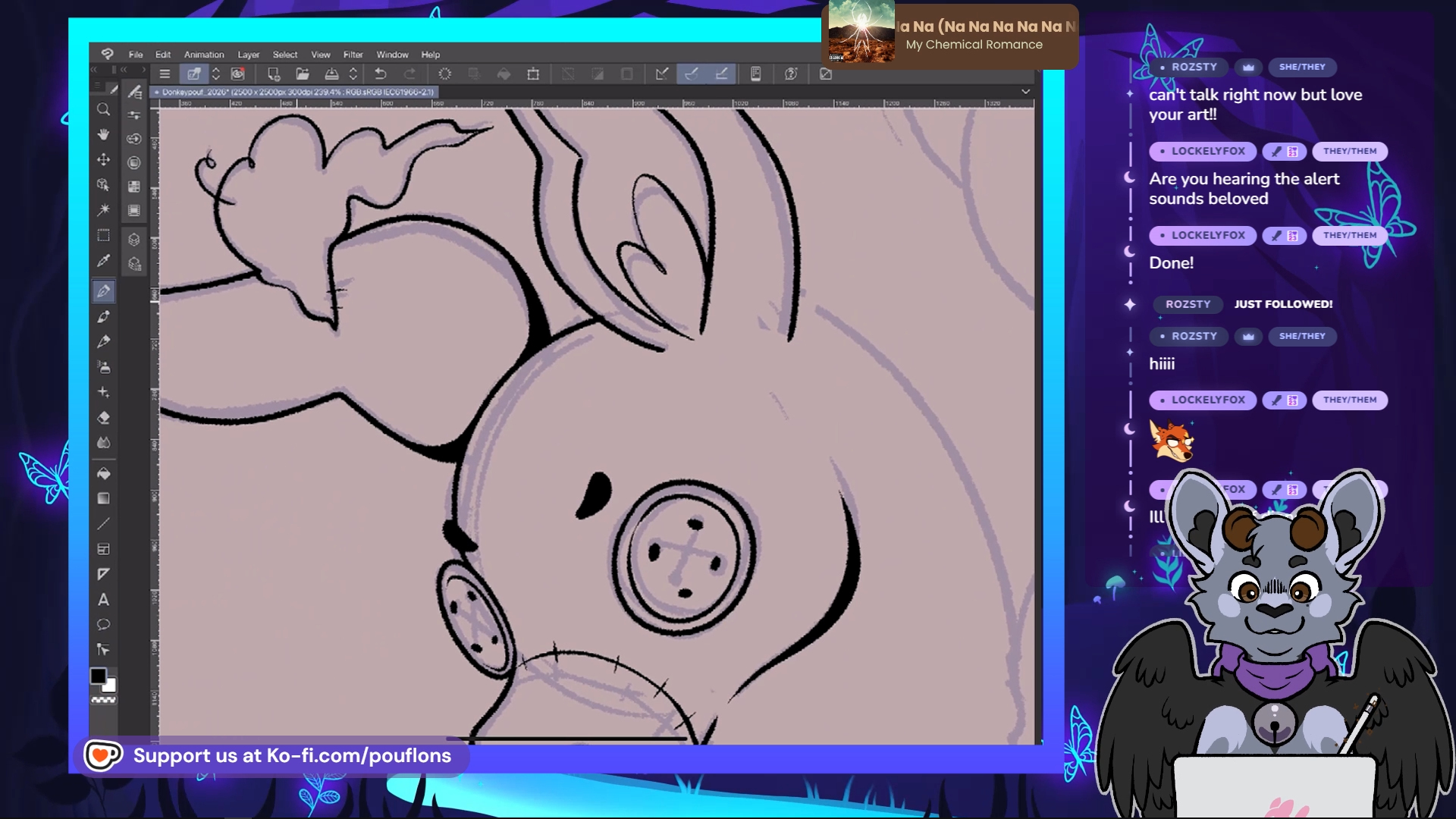Open the Filter menu

tap(353, 55)
